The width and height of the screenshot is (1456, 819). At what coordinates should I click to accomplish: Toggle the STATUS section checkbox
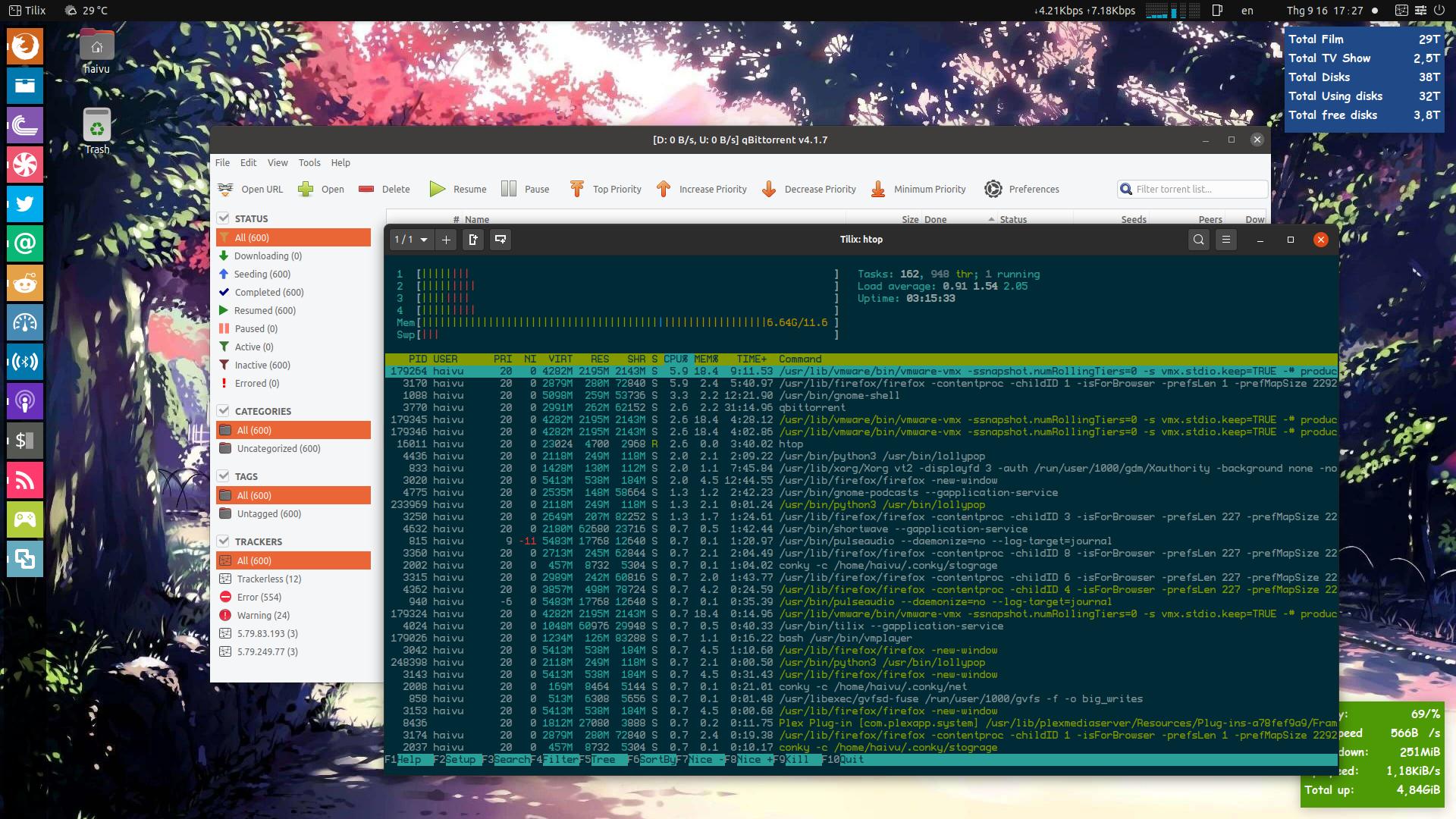pos(223,218)
